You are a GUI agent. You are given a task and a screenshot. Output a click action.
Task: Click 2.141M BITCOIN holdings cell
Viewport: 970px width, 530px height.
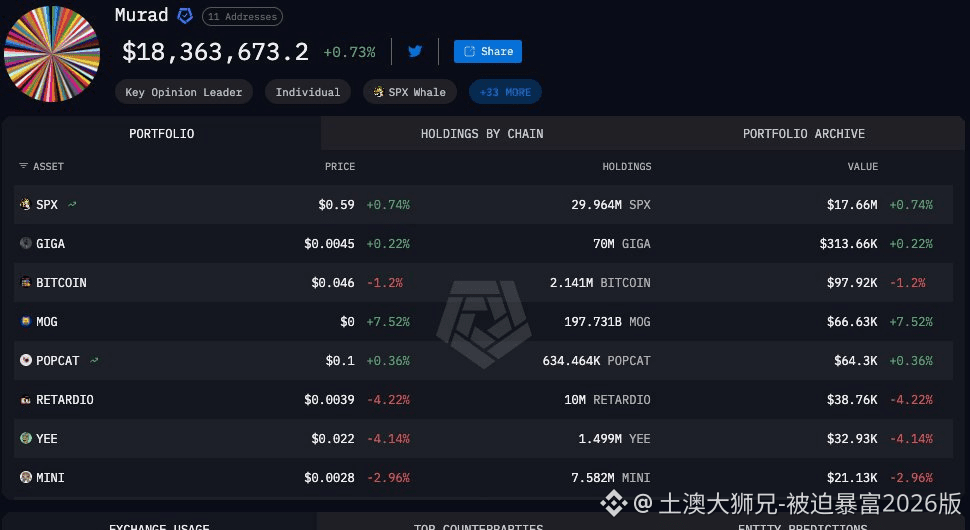coord(600,283)
